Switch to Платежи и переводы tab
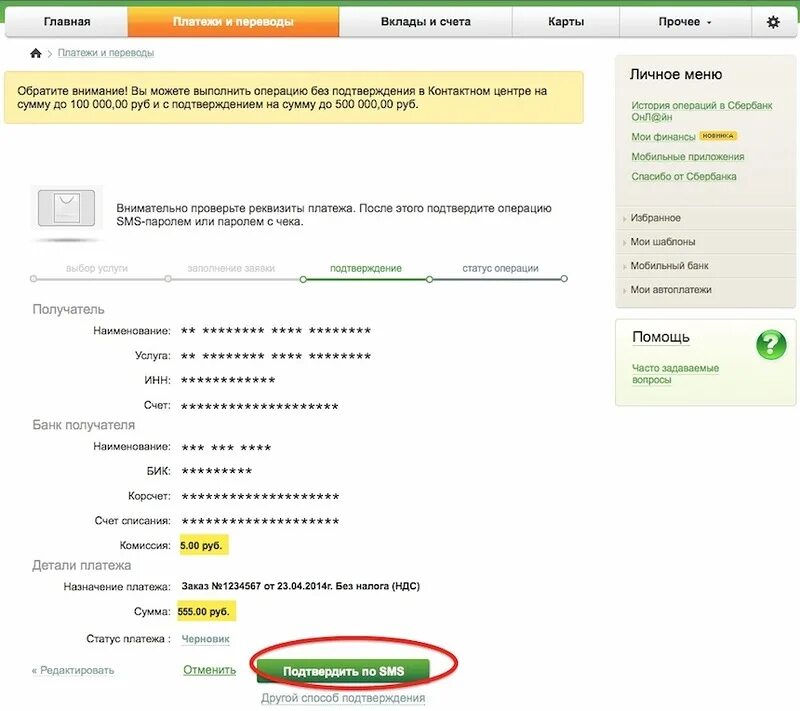 point(233,22)
